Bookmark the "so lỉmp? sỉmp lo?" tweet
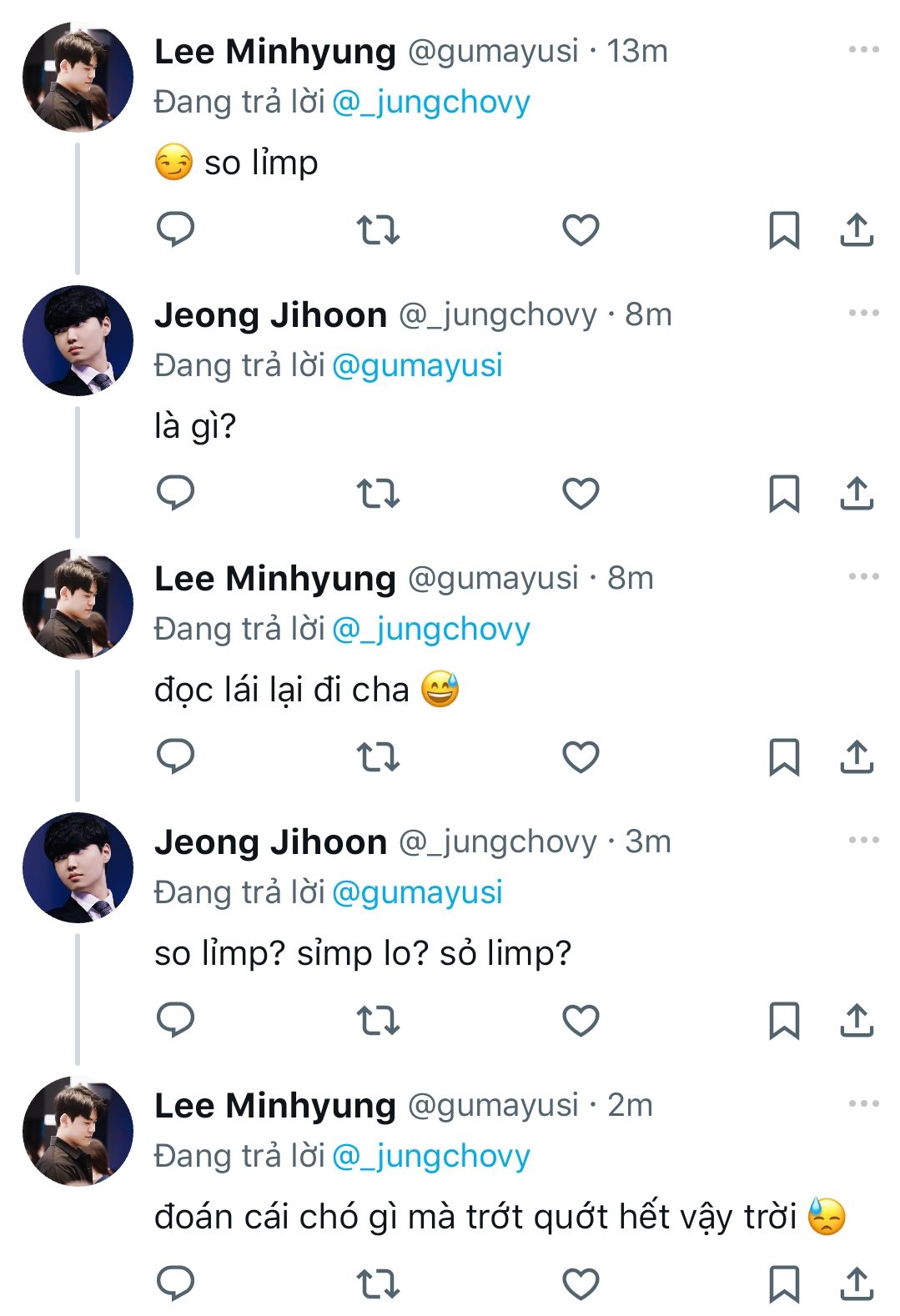This screenshot has height=1316, width=900. point(783,1020)
